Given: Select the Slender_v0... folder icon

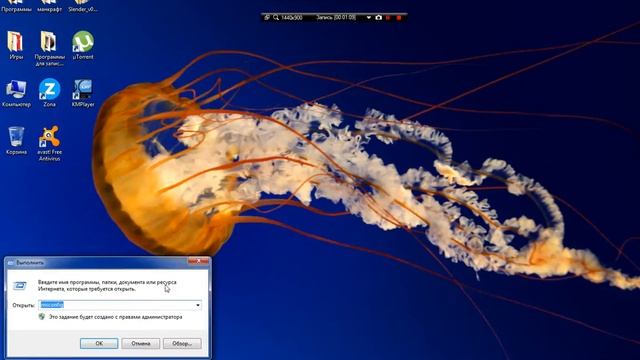Looking at the screenshot, I should 83,6.
